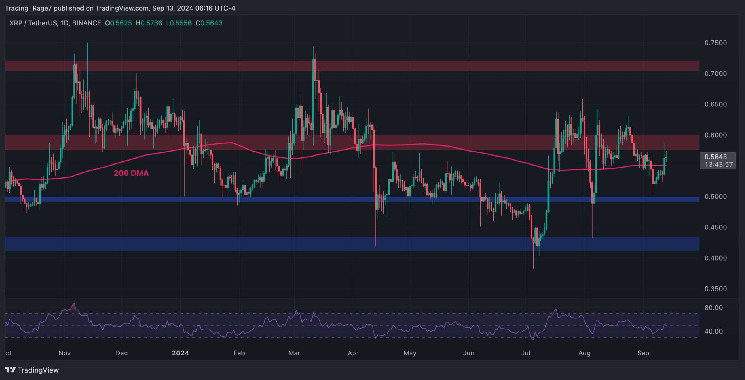The width and height of the screenshot is (745, 380).
Task: Click the Jul date axis label
Action: pyautogui.click(x=526, y=353)
